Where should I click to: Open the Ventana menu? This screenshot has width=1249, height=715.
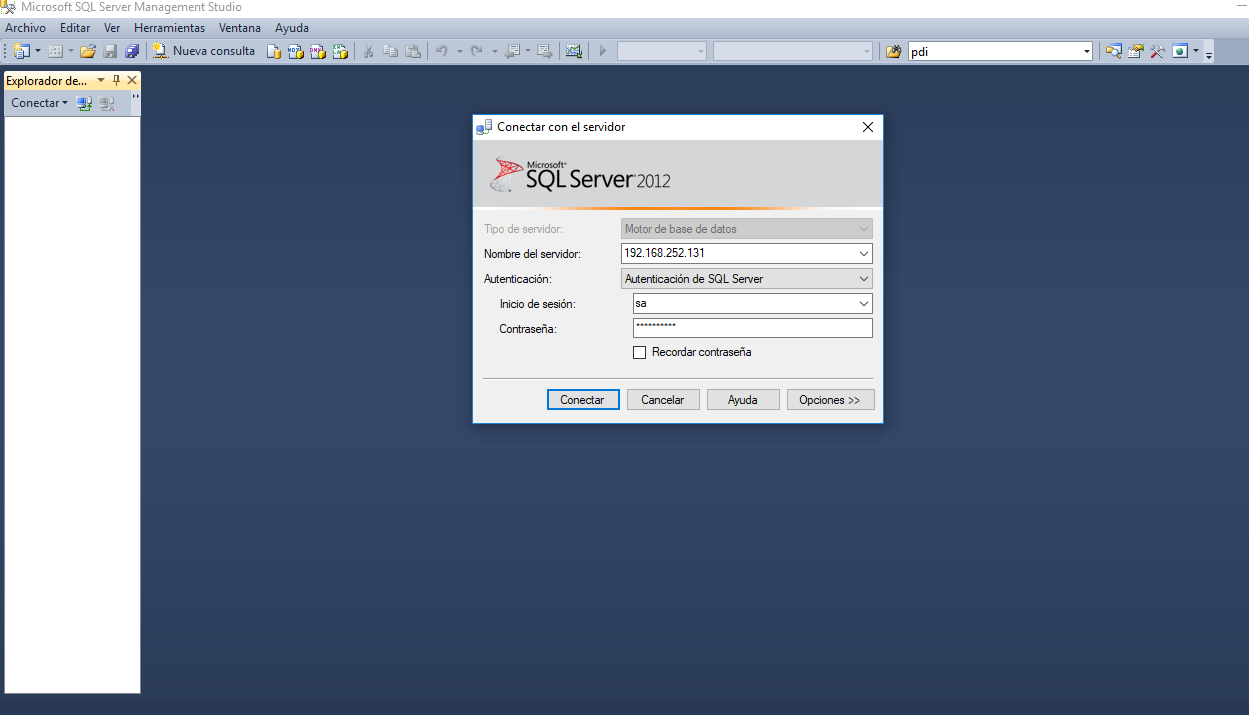coord(239,27)
